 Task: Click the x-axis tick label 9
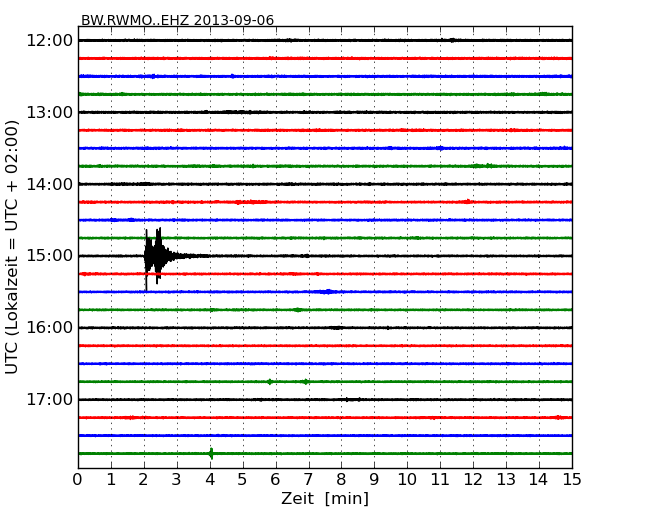point(374,480)
